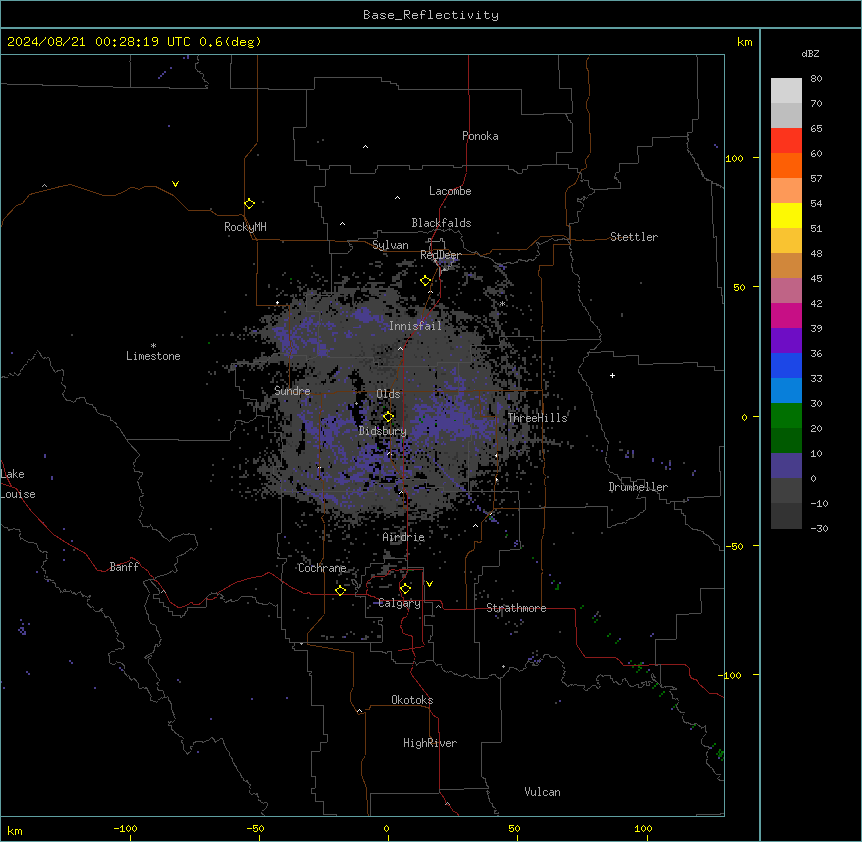Click the Calgary city label
This screenshot has height=842, width=862.
400,603
